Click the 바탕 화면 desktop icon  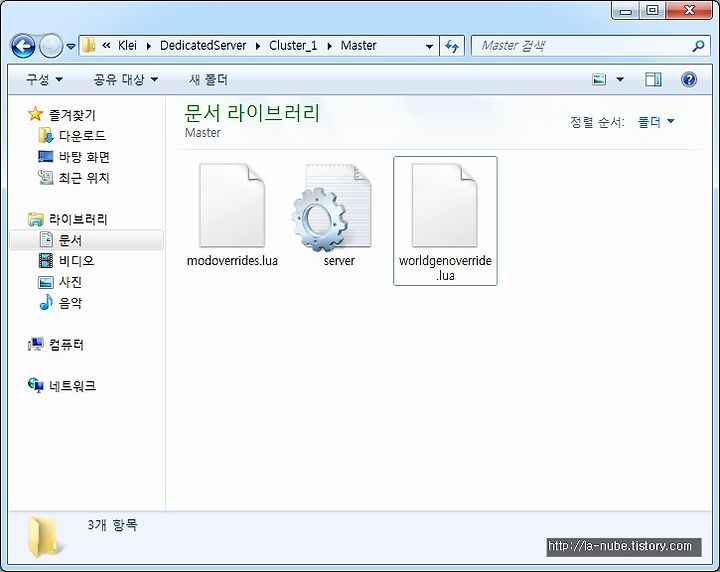45,157
